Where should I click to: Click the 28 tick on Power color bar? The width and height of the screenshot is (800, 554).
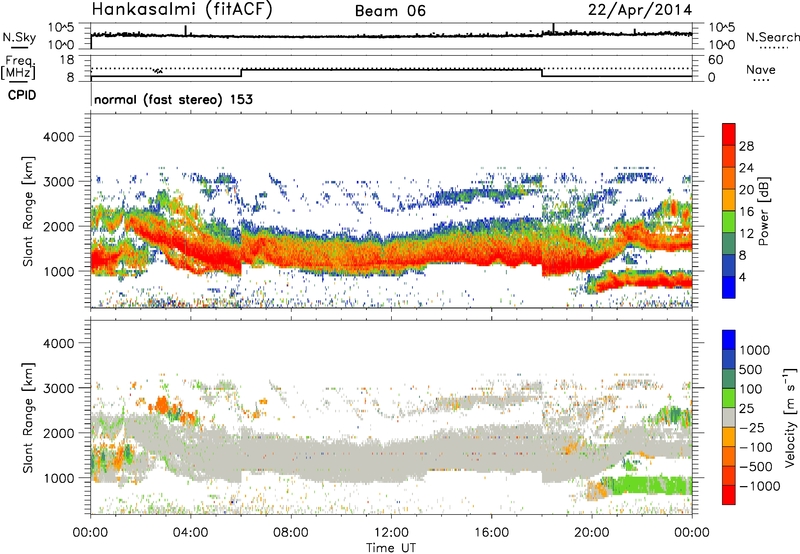click(x=746, y=146)
